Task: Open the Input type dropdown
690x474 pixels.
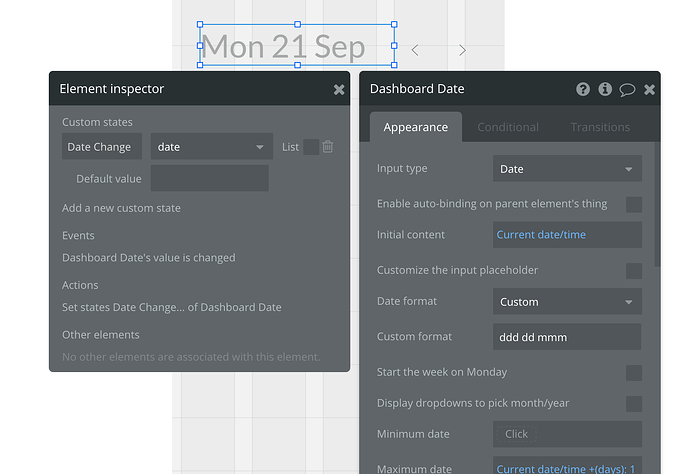Action: [x=567, y=169]
